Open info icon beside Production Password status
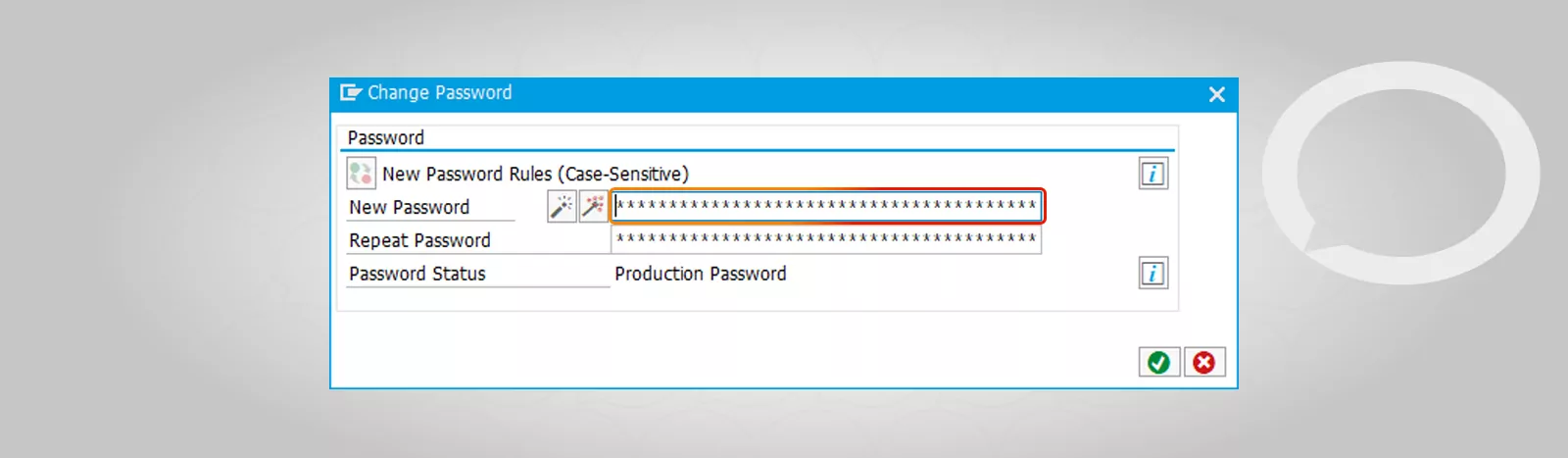Viewport: 1568px width, 458px height. (x=1152, y=274)
